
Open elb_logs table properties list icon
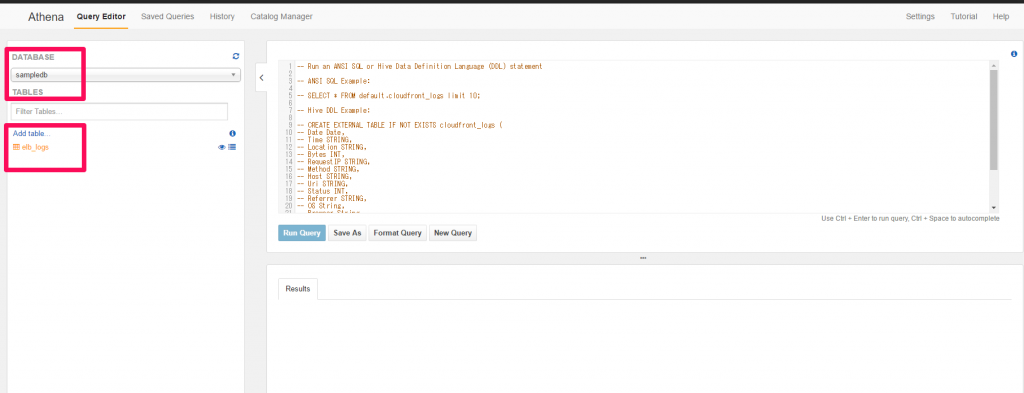click(x=232, y=148)
